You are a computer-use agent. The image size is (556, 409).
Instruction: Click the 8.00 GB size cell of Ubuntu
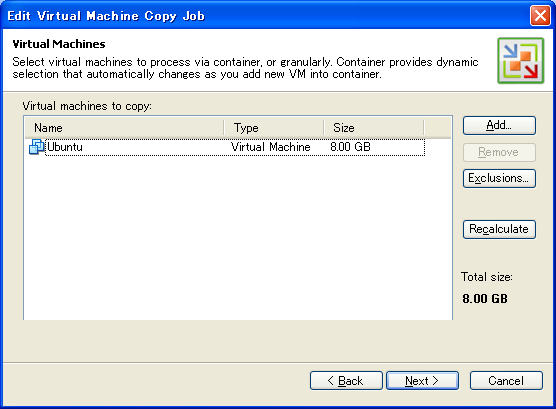[350, 147]
